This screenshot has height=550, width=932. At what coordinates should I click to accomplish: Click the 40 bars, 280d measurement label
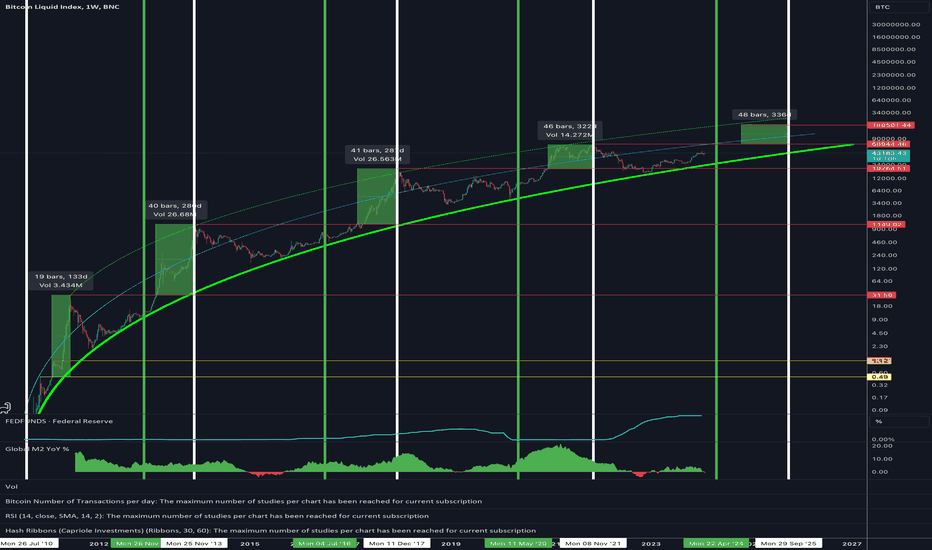click(x=174, y=210)
